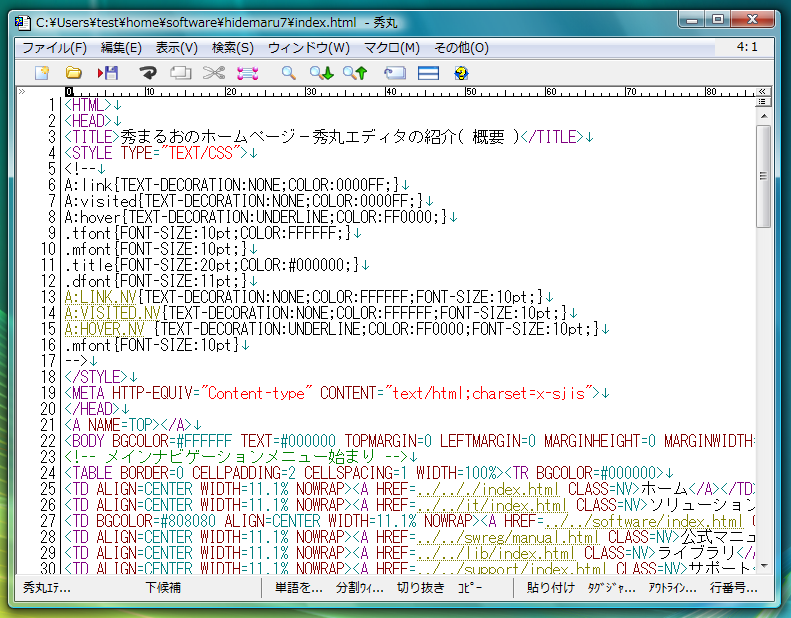The width and height of the screenshot is (791, 618).
Task: Open the その他(O) menu
Action: [x=462, y=48]
